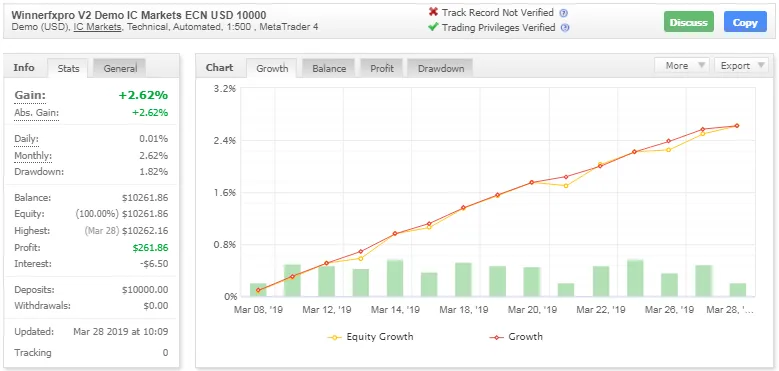Click the Abs. Gain label
779x371 pixels.
37,113
